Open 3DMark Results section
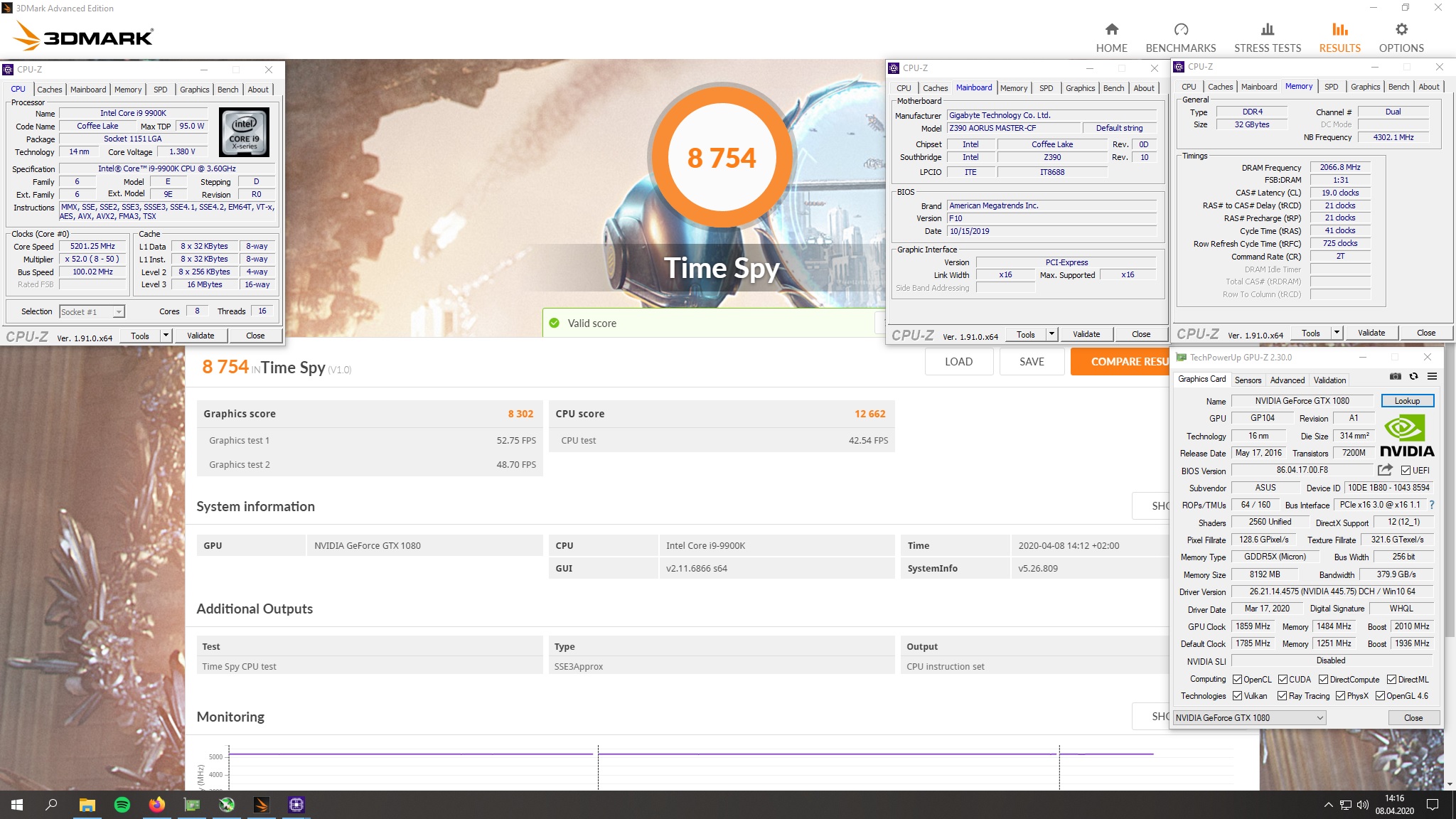 [1339, 38]
